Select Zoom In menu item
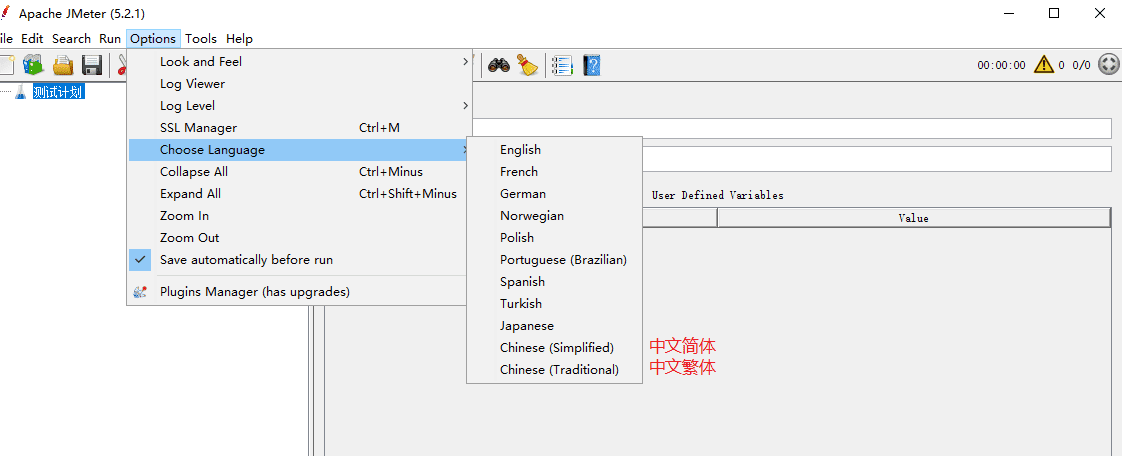The width and height of the screenshot is (1122, 456). tap(299, 216)
